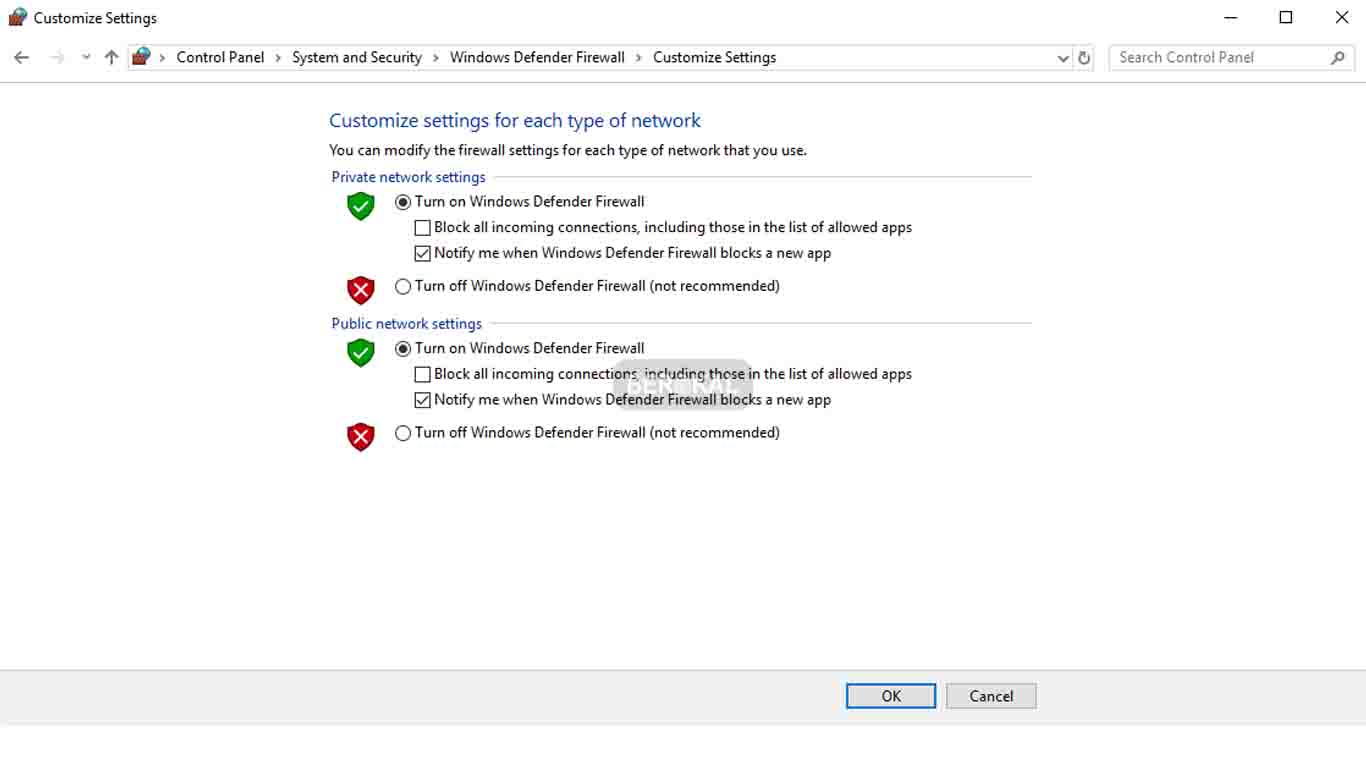Screen dimensions: 1366x768
Task: Select Turn off Firewall for Private network
Action: tap(403, 286)
